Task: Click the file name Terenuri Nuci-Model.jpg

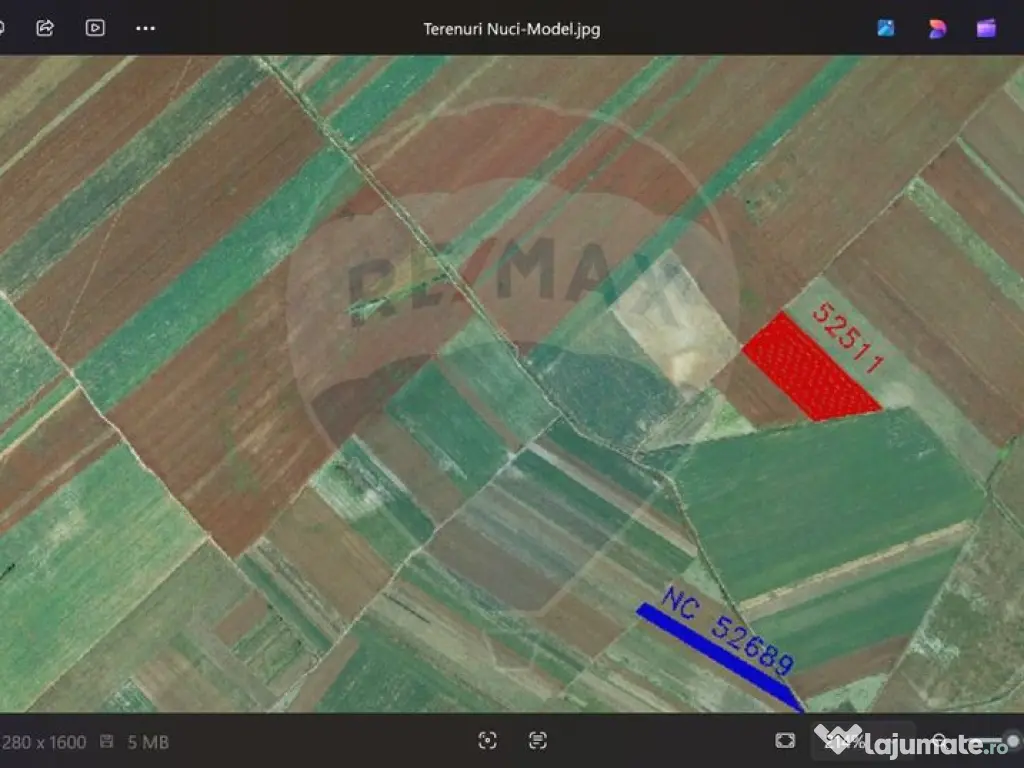Action: coord(512,28)
